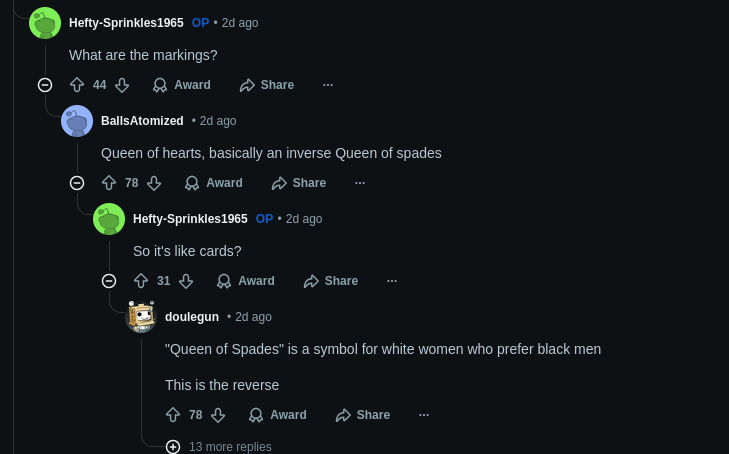
Task: Downvote doulegun's comment
Action: 218,415
